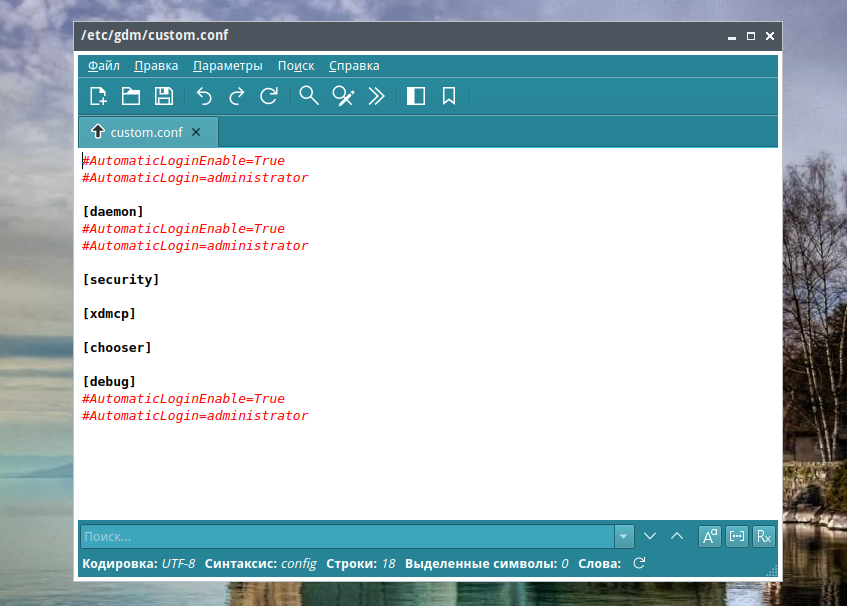Toggle match case search option
The width and height of the screenshot is (847, 606).
pyautogui.click(x=710, y=536)
